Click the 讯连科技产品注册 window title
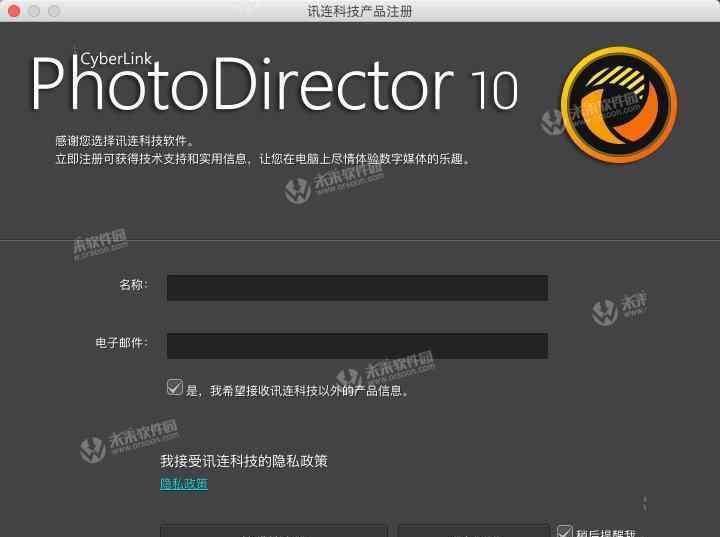Viewport: 720px width, 537px height. point(360,11)
